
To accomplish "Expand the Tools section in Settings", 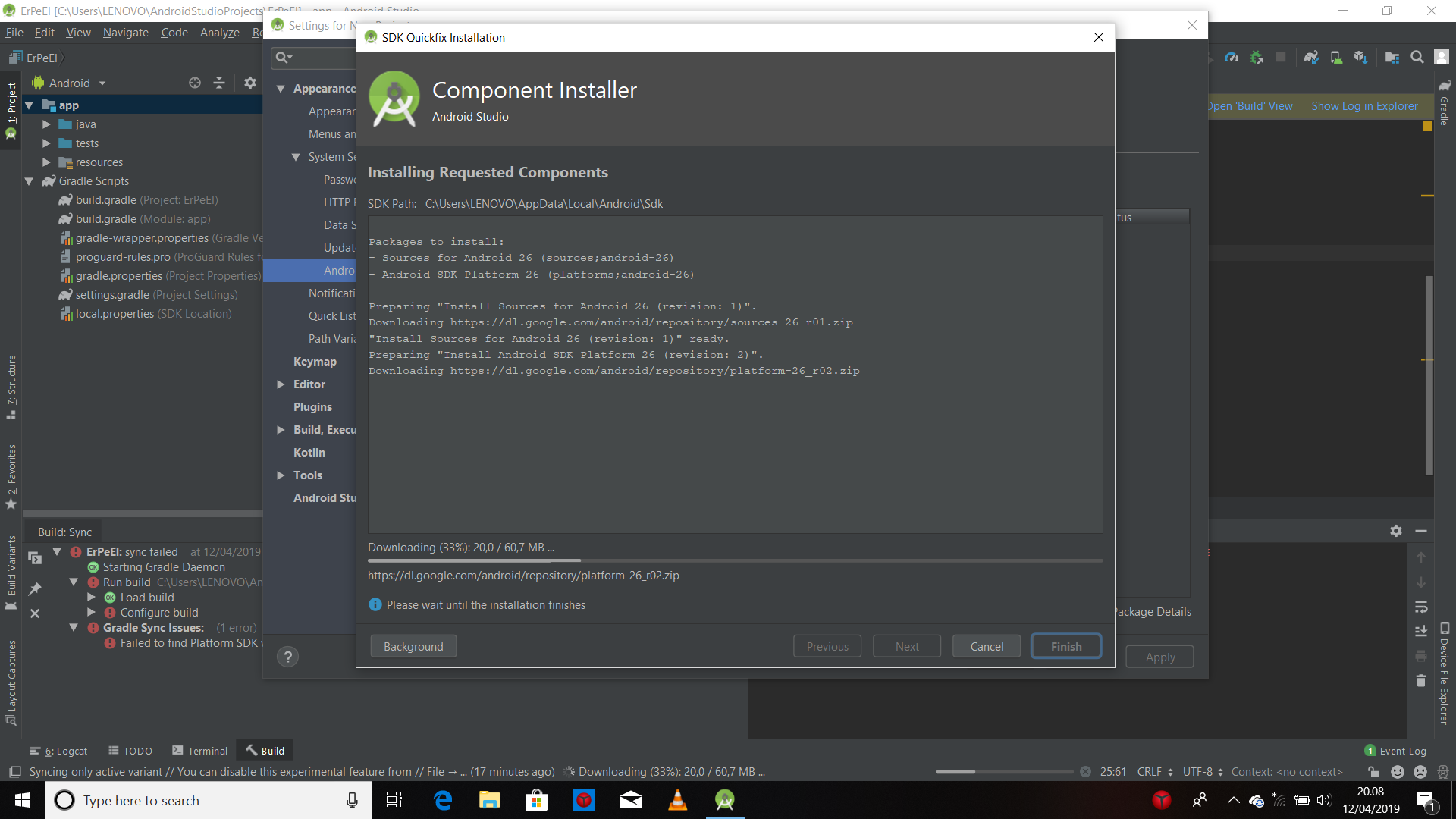I will click(281, 475).
